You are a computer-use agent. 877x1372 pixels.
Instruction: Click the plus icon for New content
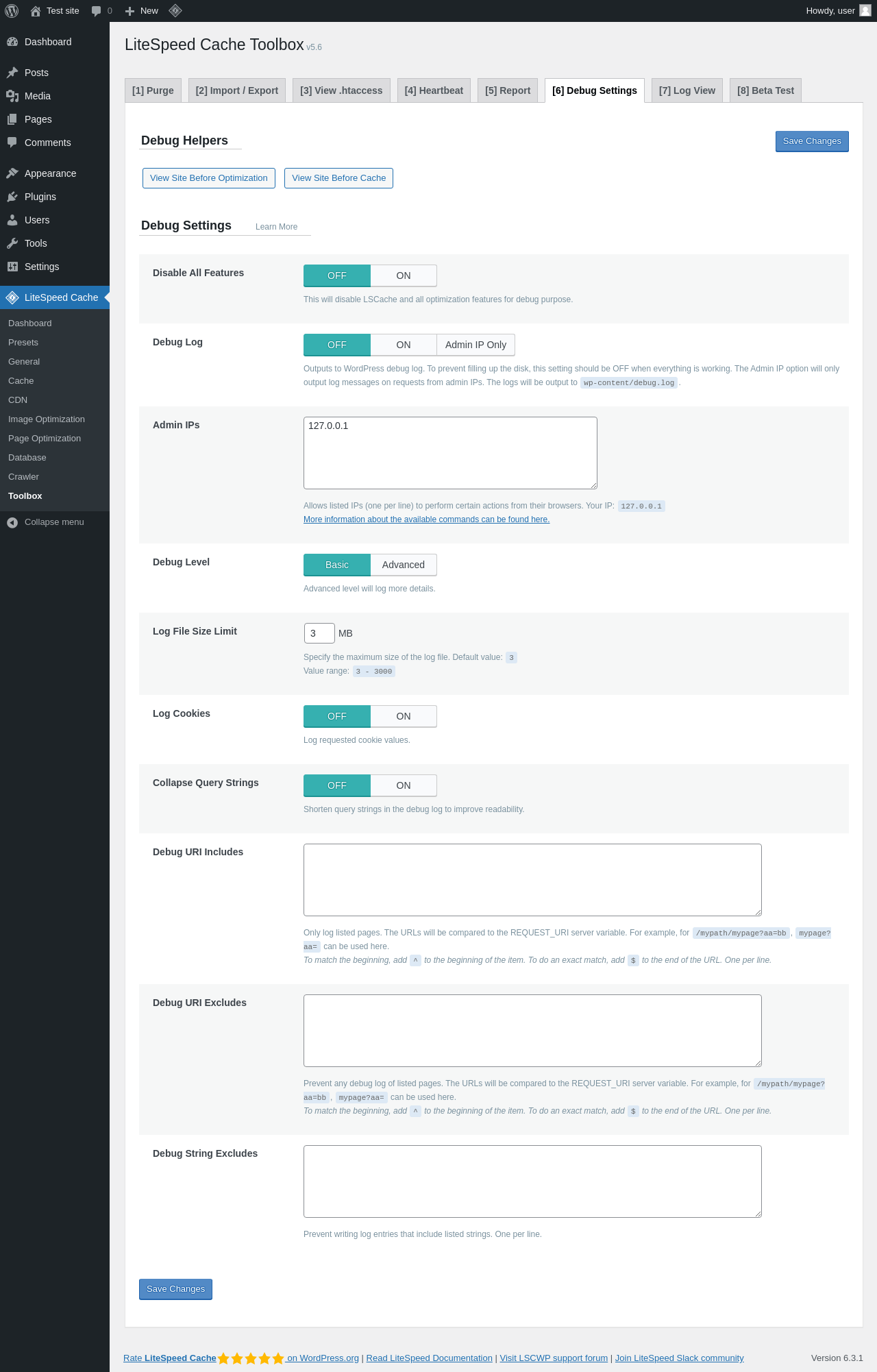(x=129, y=11)
